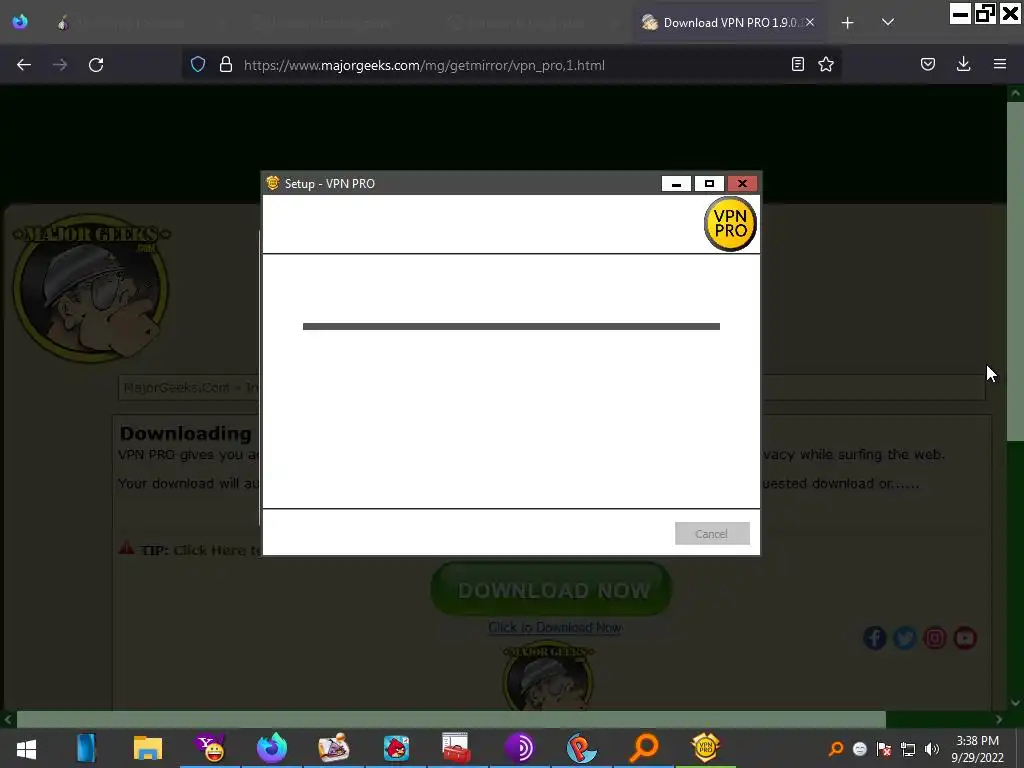1024x768 pixels.
Task: Switch to Firefox in the taskbar
Action: pyautogui.click(x=272, y=748)
